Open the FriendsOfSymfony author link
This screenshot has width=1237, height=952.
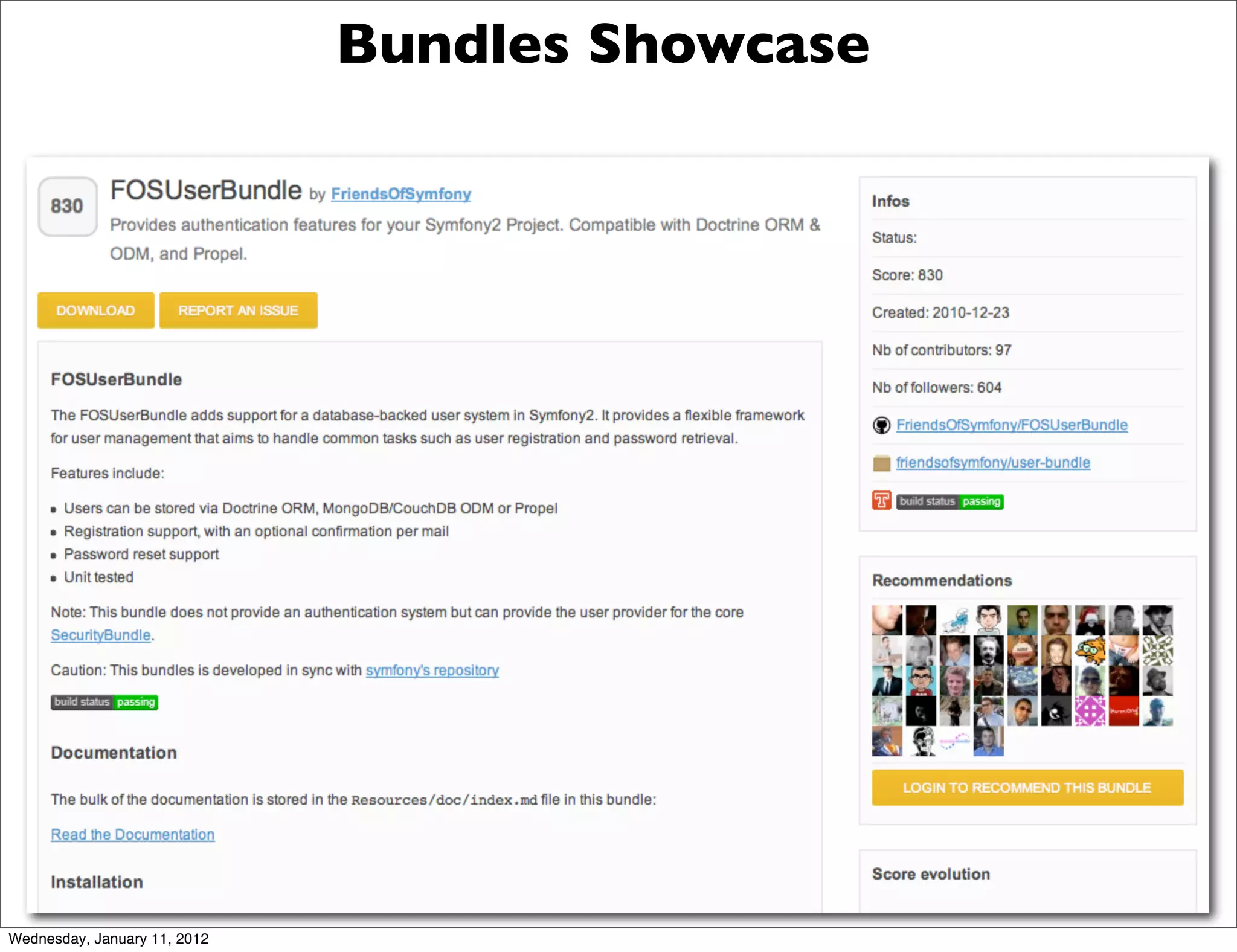(401, 195)
